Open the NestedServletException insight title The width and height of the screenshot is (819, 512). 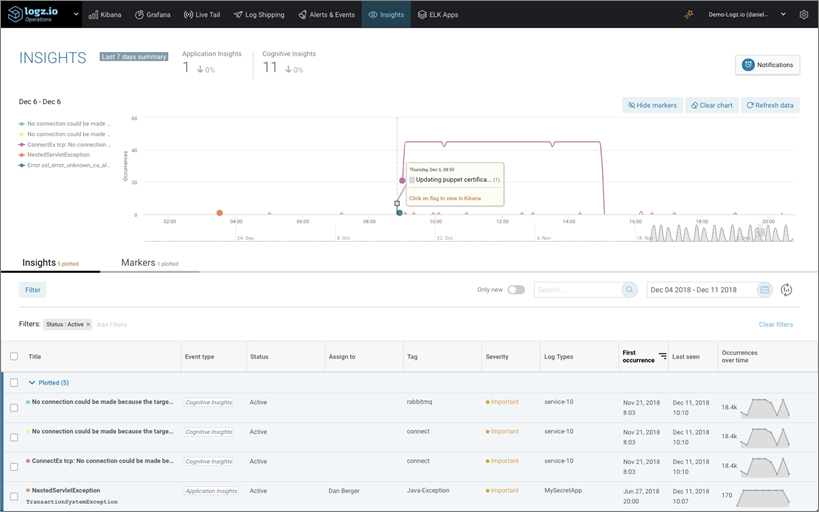66,491
